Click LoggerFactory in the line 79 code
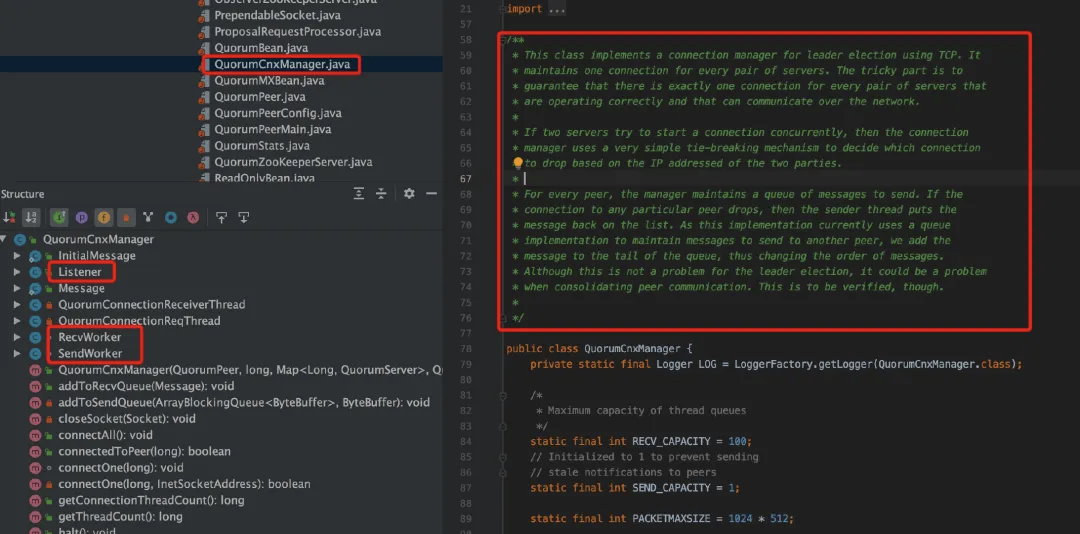The image size is (1080, 534). [x=774, y=364]
